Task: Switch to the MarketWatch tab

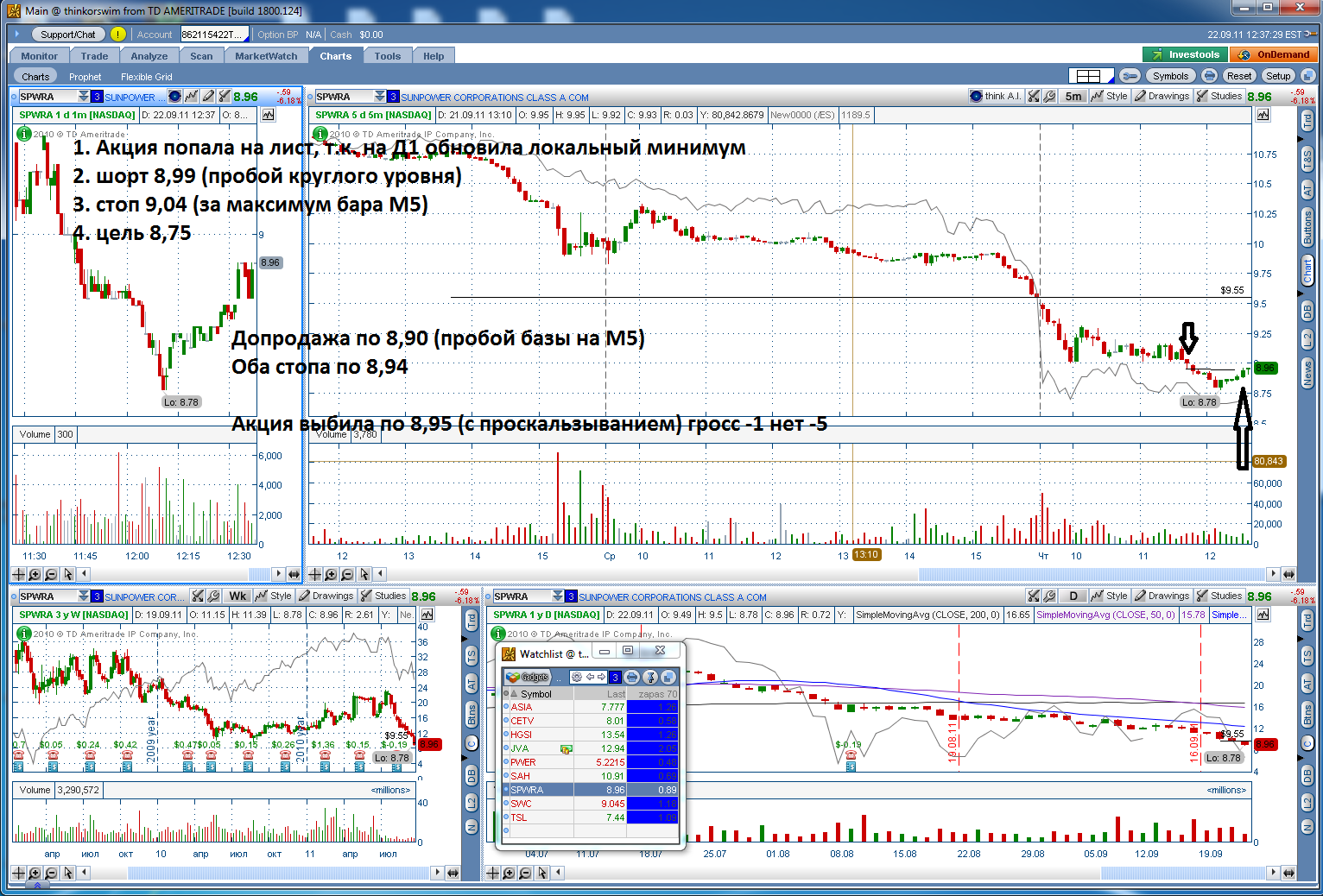Action: pyautogui.click(x=266, y=56)
